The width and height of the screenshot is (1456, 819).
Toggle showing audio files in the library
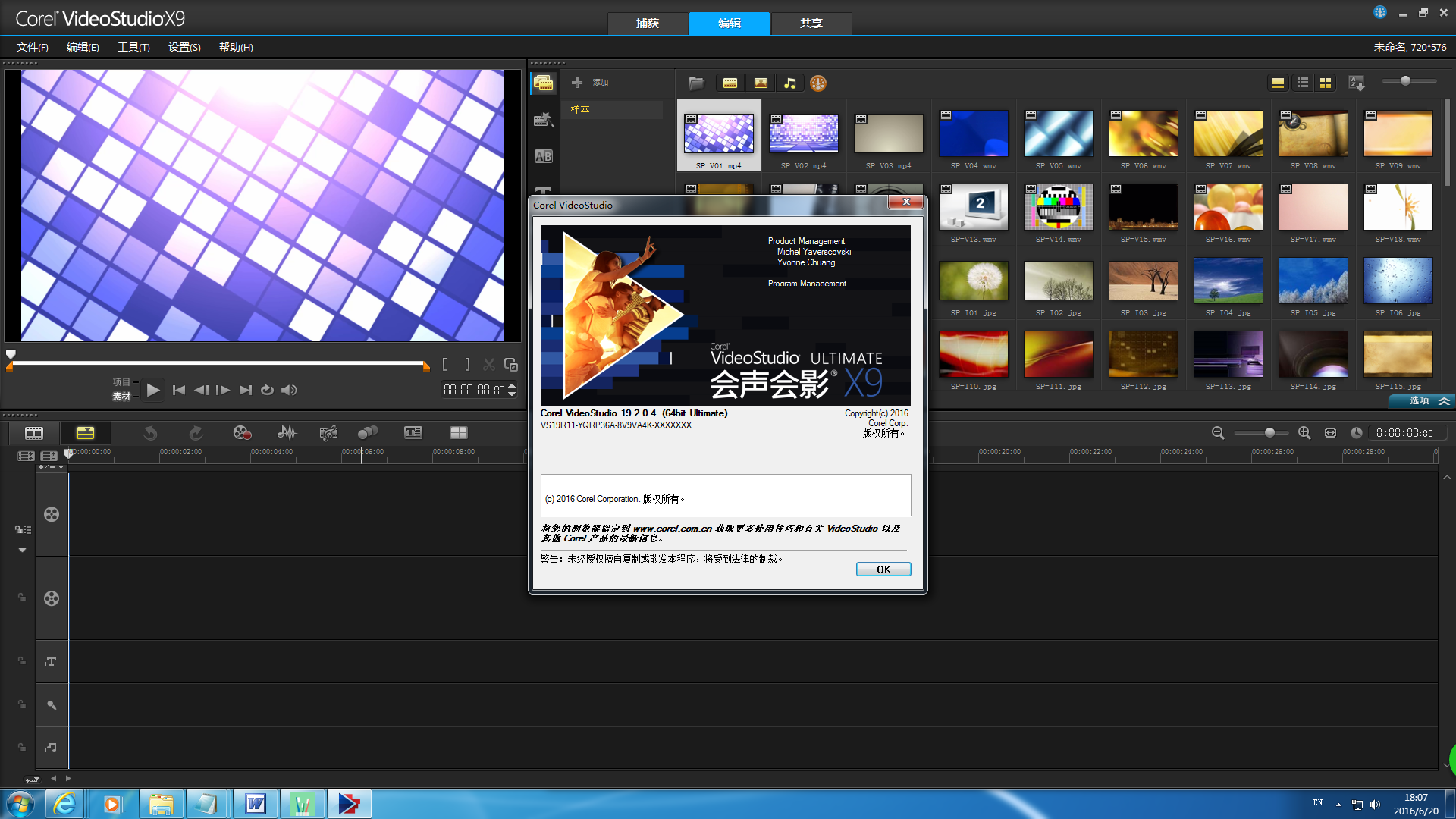click(x=790, y=83)
